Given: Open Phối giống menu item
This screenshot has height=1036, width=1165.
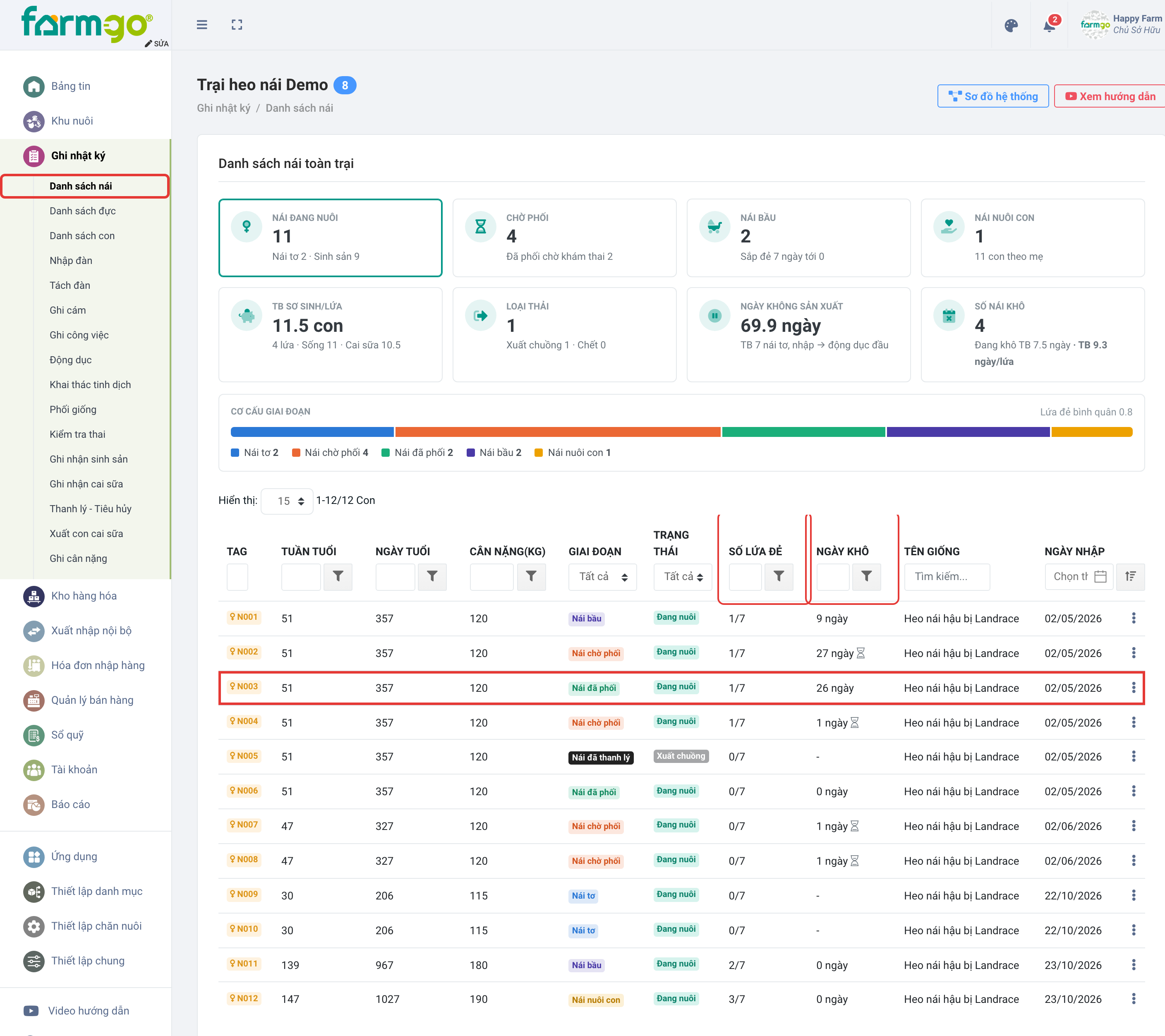Looking at the screenshot, I should click(73, 410).
